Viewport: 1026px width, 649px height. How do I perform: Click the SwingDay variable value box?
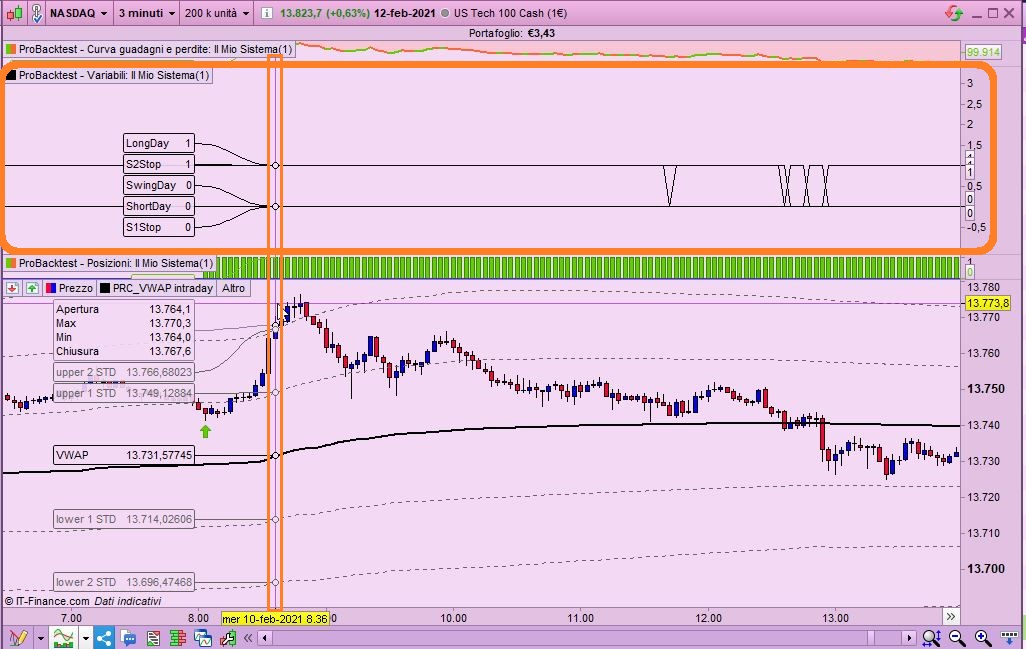click(x=159, y=185)
